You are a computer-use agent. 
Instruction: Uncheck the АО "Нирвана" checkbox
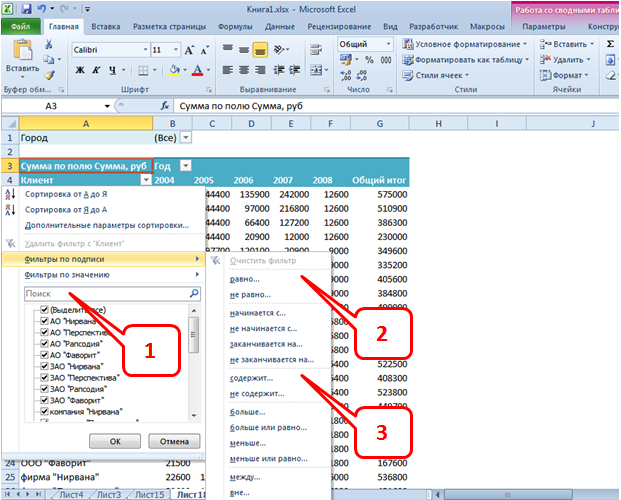pos(43,322)
